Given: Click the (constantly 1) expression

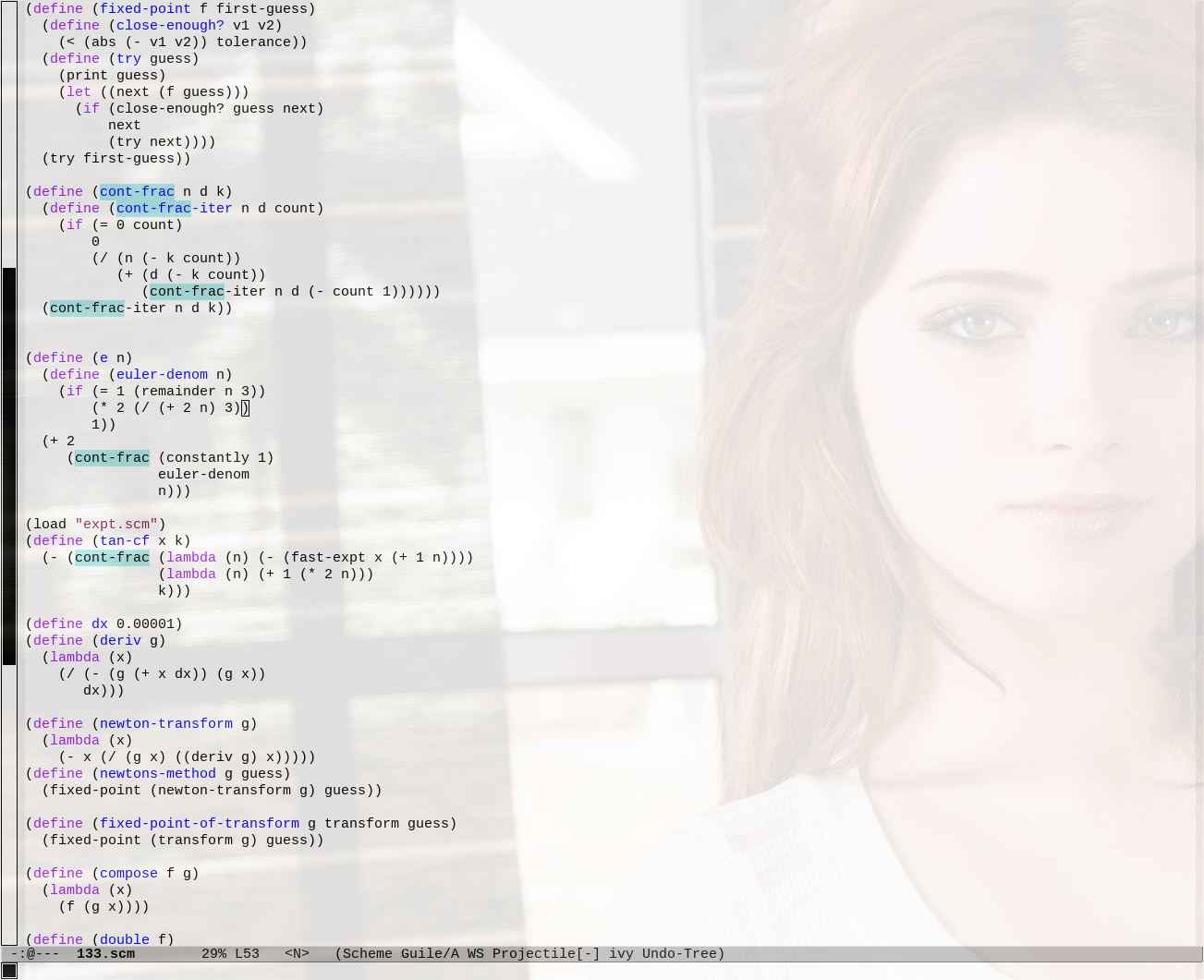Looking at the screenshot, I should click(216, 457).
